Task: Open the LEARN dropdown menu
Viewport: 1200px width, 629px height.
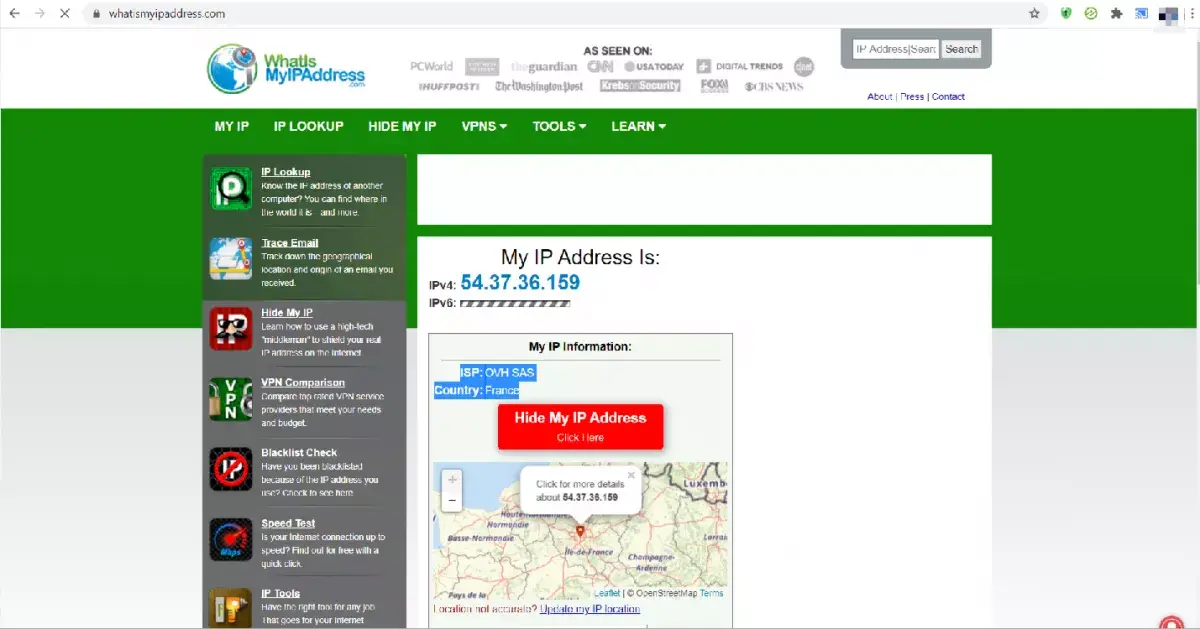Action: click(x=638, y=126)
